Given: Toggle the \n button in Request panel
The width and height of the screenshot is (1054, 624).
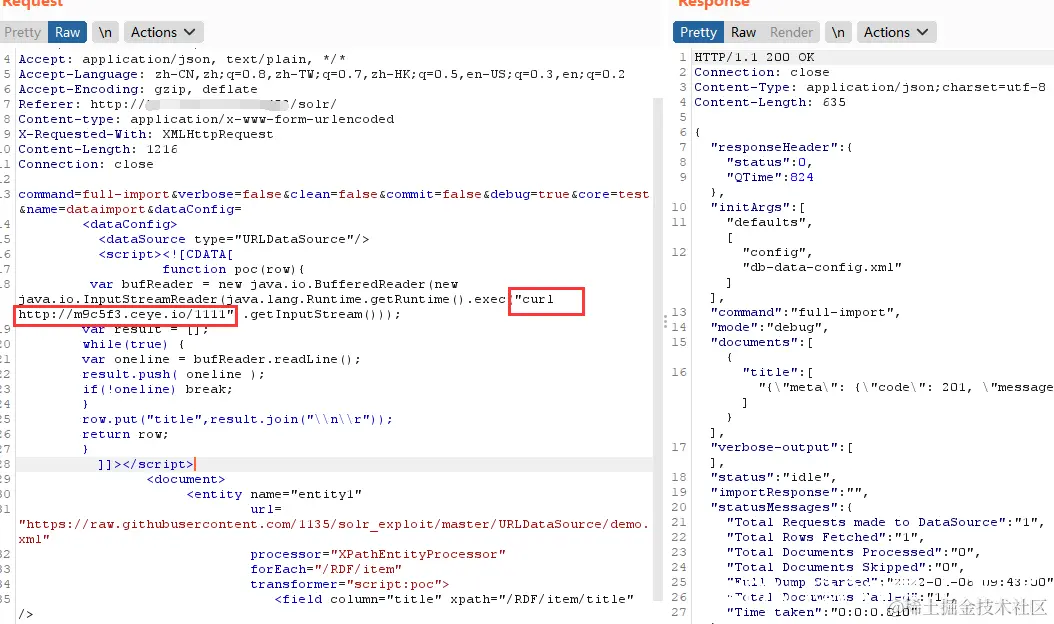Looking at the screenshot, I should point(105,32).
